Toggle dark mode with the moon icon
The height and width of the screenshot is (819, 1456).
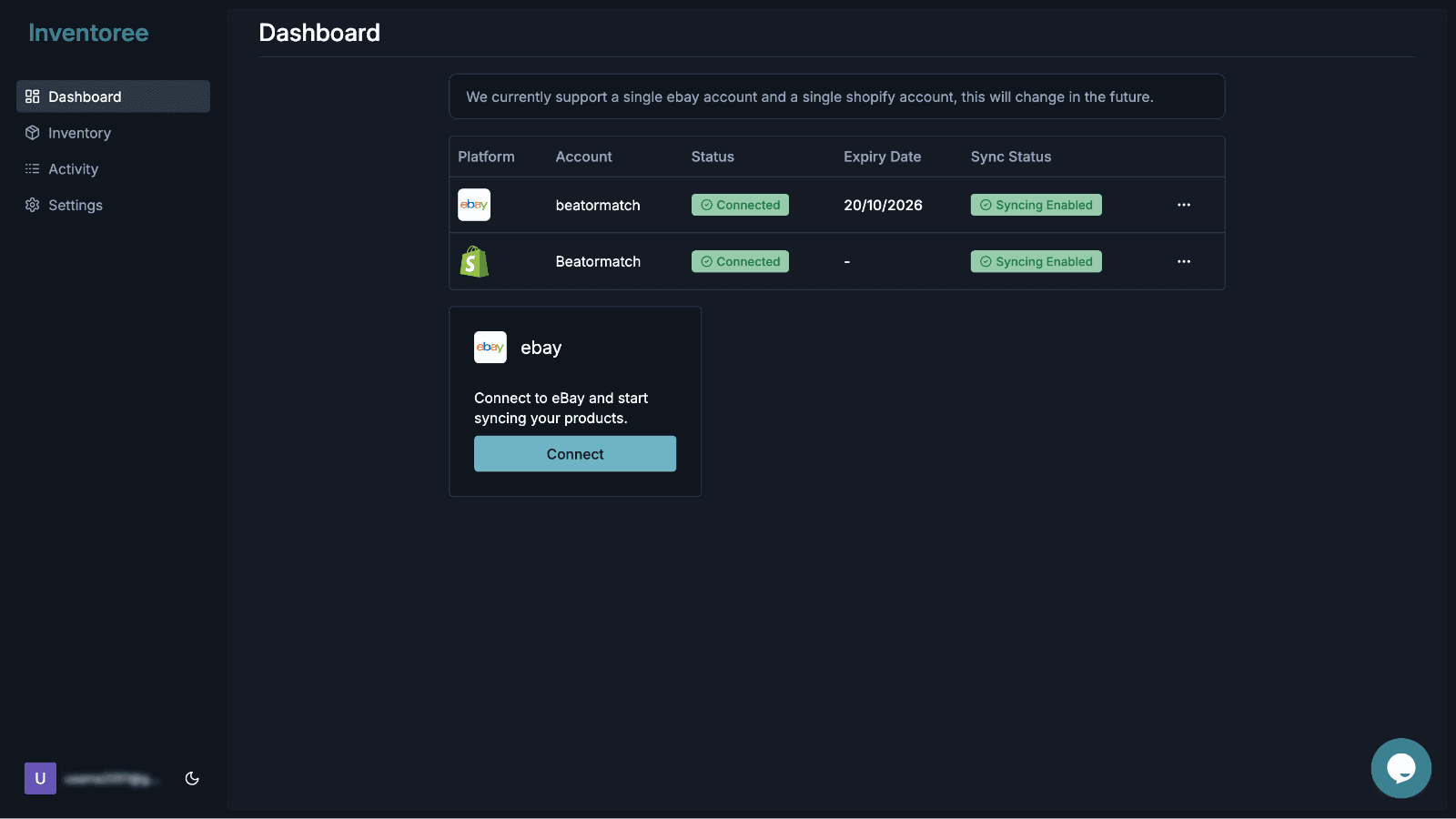click(x=191, y=778)
